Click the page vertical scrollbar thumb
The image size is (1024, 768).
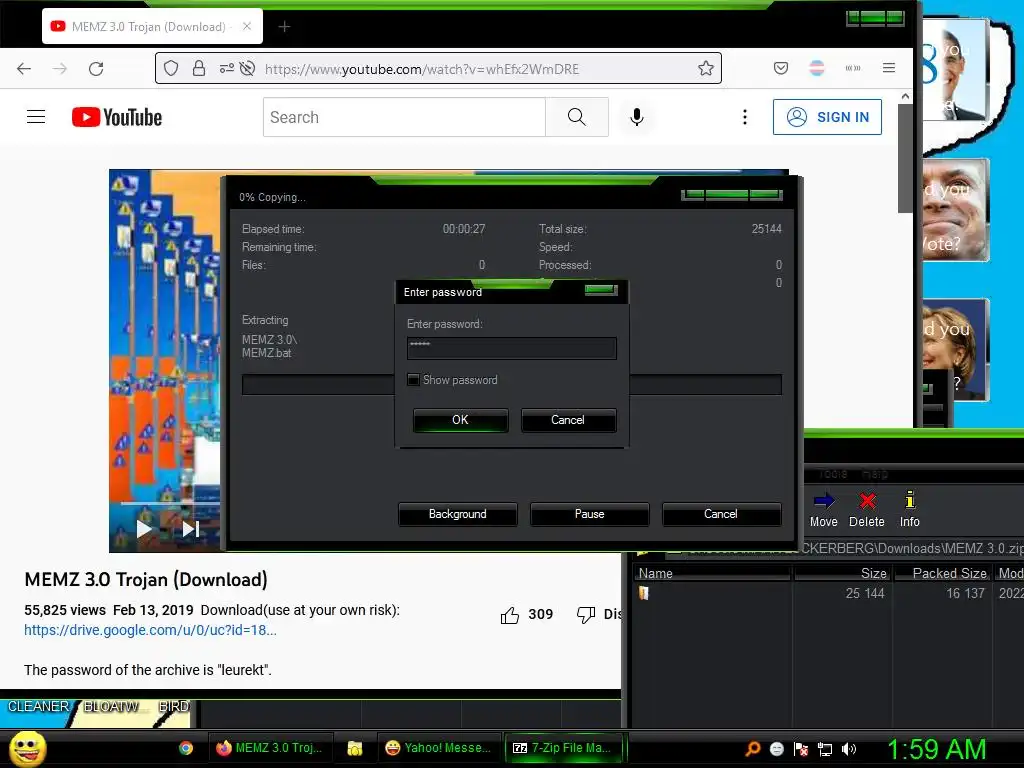(904, 159)
